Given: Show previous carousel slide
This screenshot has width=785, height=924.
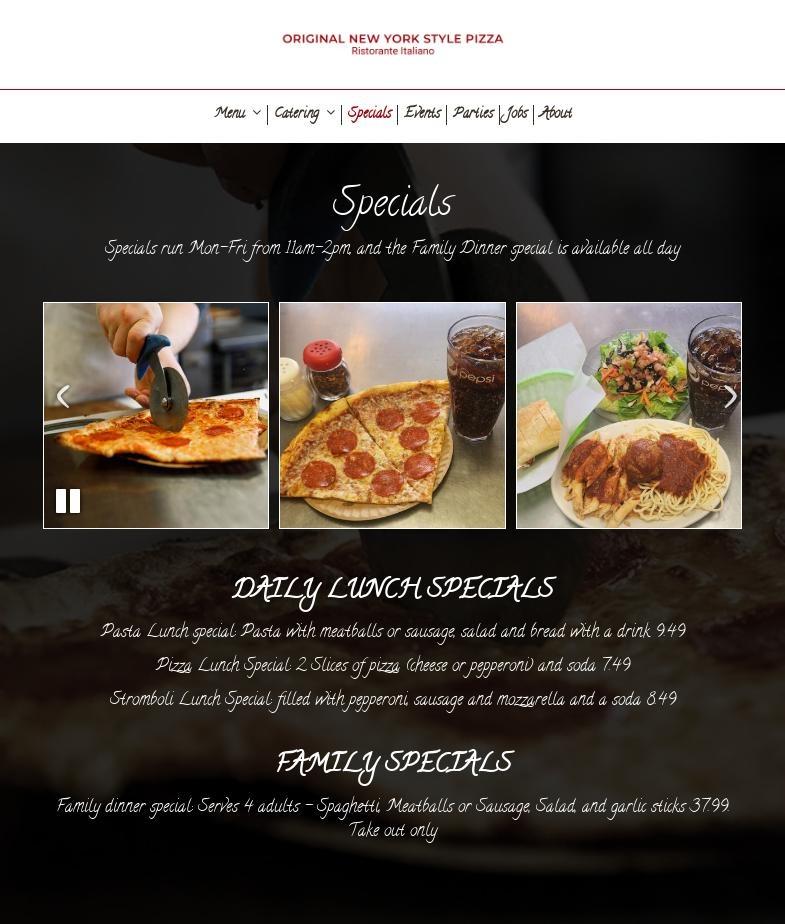Looking at the screenshot, I should click(63, 396).
